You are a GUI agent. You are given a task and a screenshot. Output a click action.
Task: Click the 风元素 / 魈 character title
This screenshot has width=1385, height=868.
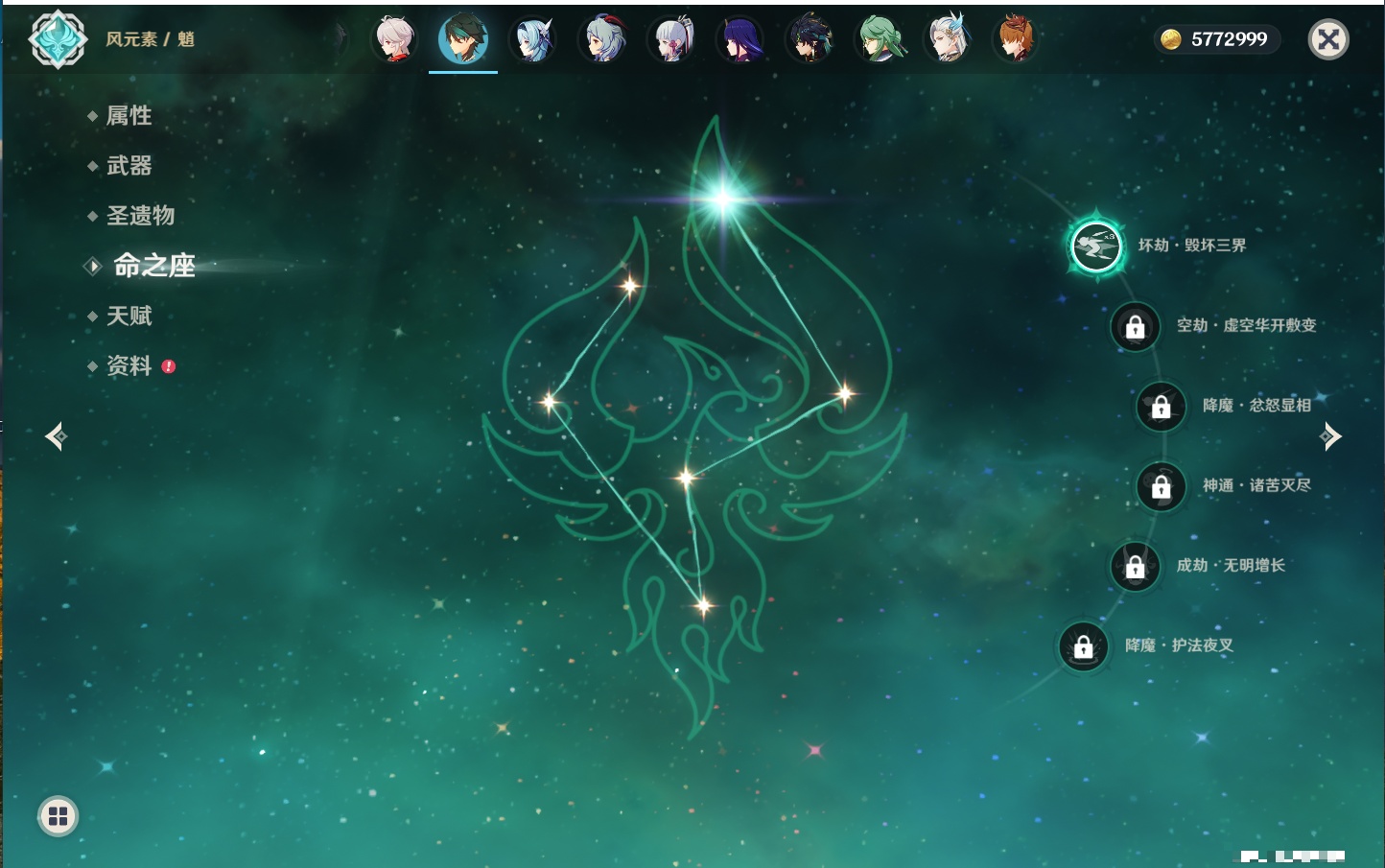tap(150, 39)
